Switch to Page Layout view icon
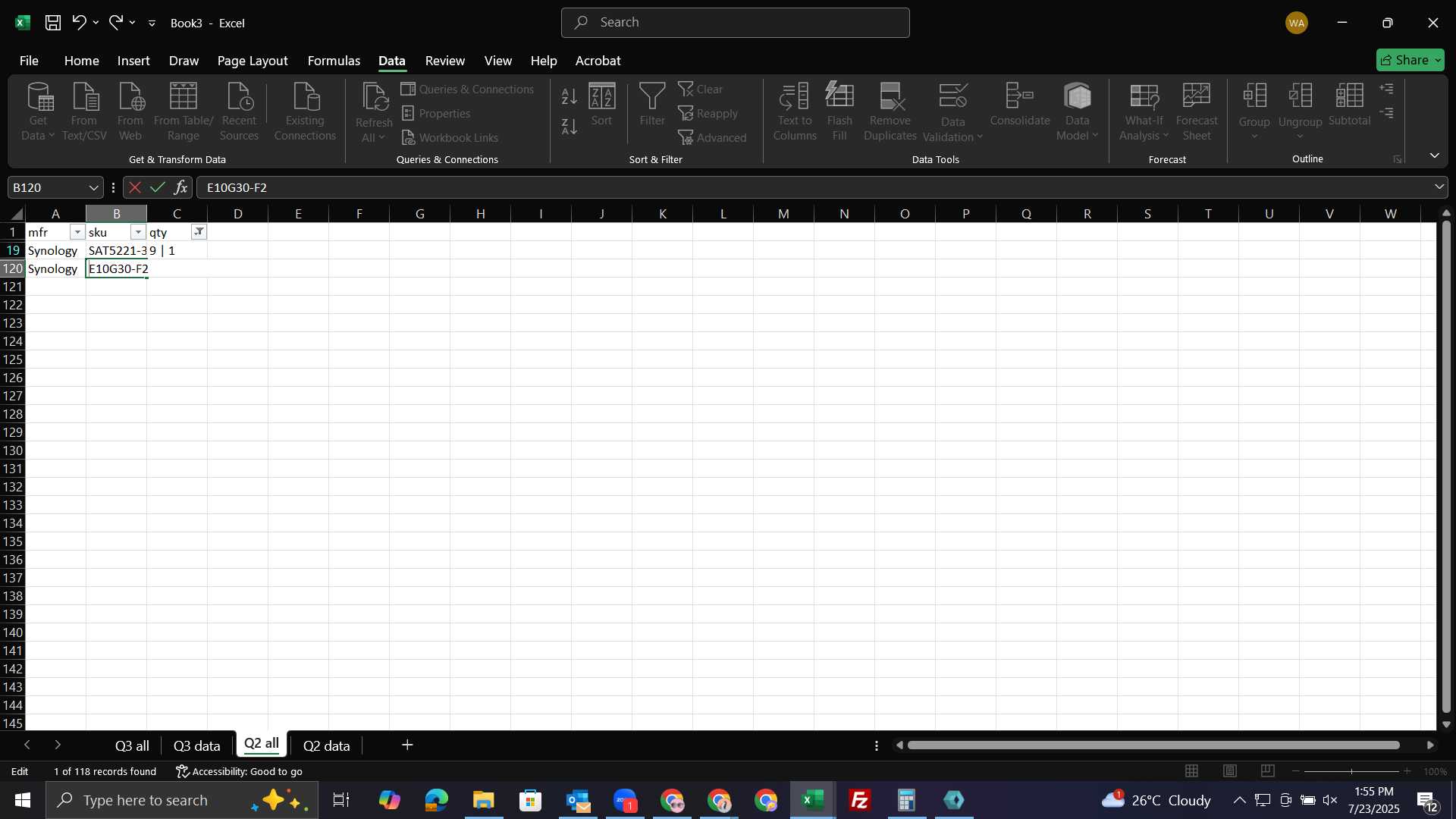This screenshot has width=1456, height=819. [x=1230, y=771]
